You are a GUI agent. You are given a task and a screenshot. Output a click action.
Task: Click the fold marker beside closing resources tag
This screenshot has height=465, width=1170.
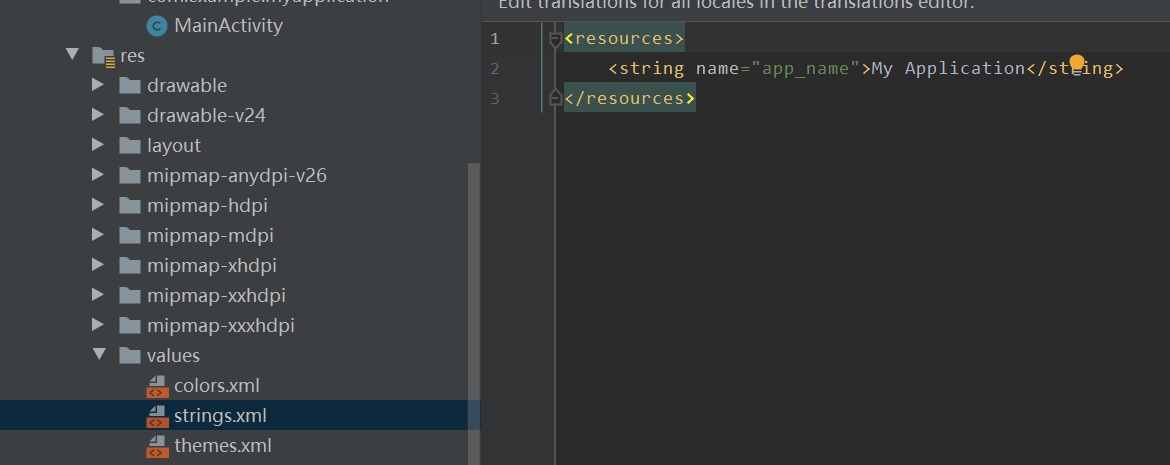point(556,98)
